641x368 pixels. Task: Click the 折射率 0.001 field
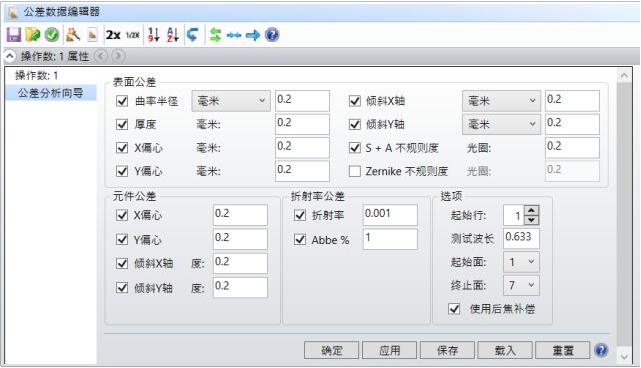(390, 215)
